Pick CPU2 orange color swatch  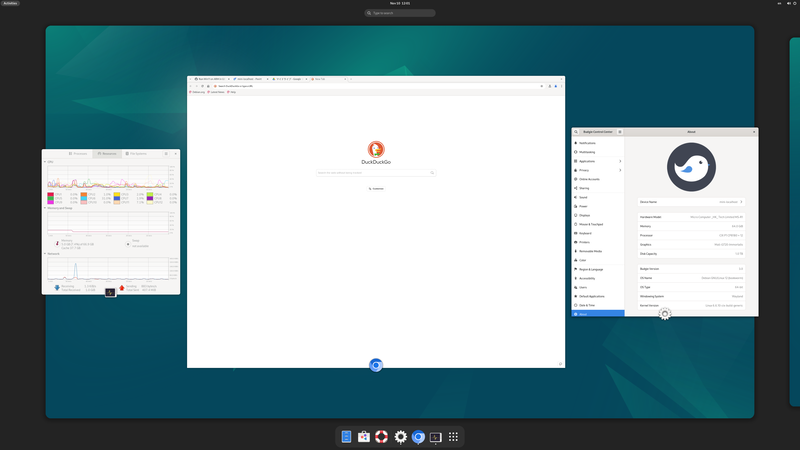point(84,194)
